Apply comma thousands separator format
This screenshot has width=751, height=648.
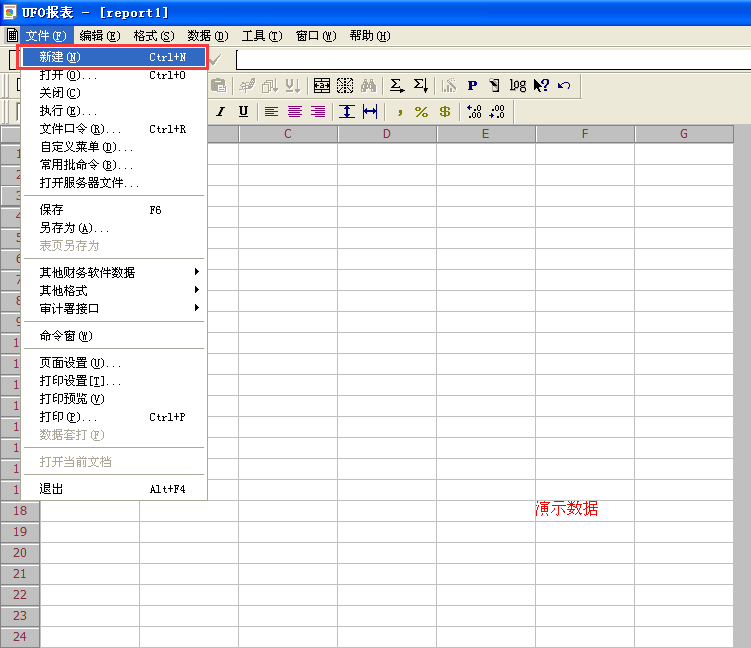pos(399,112)
